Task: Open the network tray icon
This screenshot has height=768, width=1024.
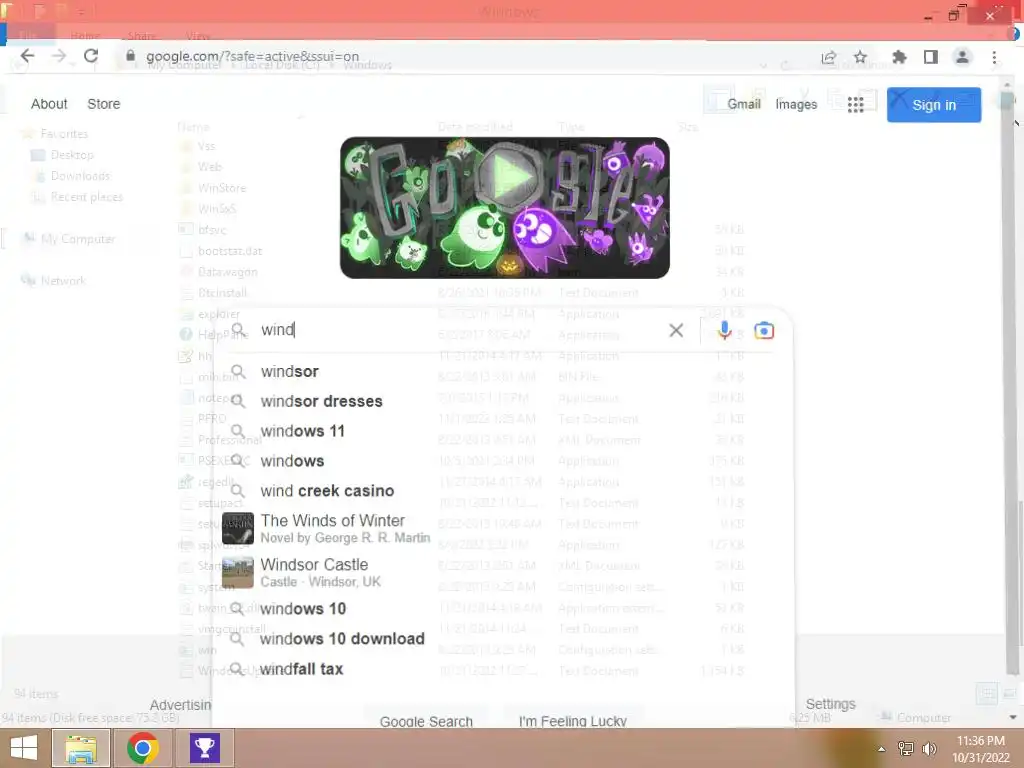Action: click(x=905, y=749)
